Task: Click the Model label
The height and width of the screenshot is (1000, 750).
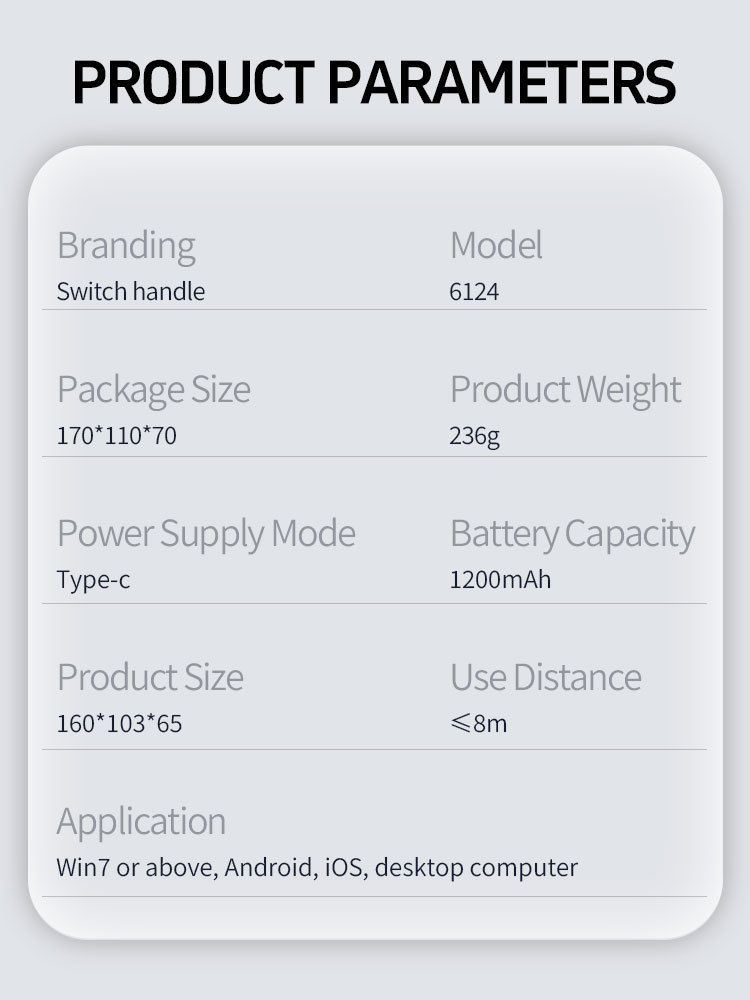Action: click(496, 245)
